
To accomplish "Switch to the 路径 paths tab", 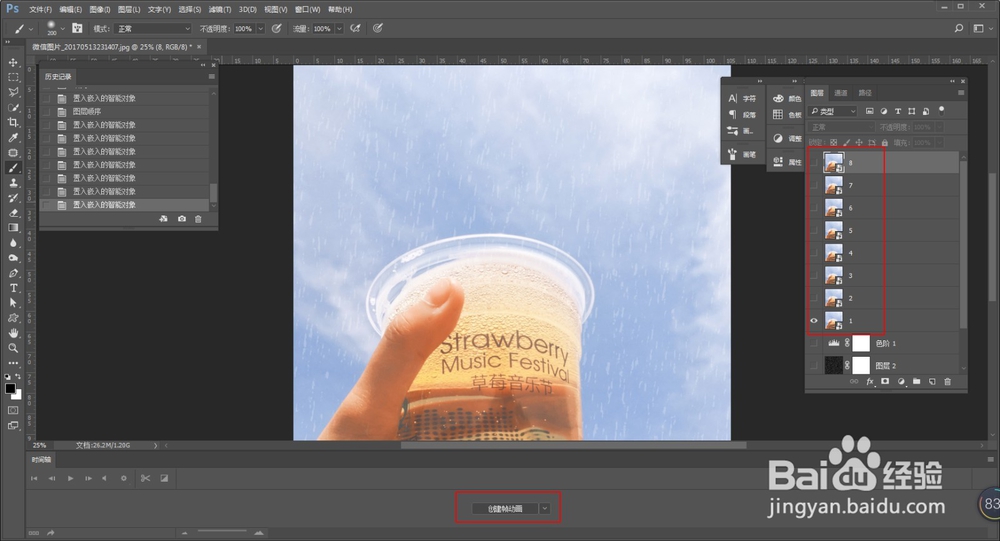I will point(865,93).
